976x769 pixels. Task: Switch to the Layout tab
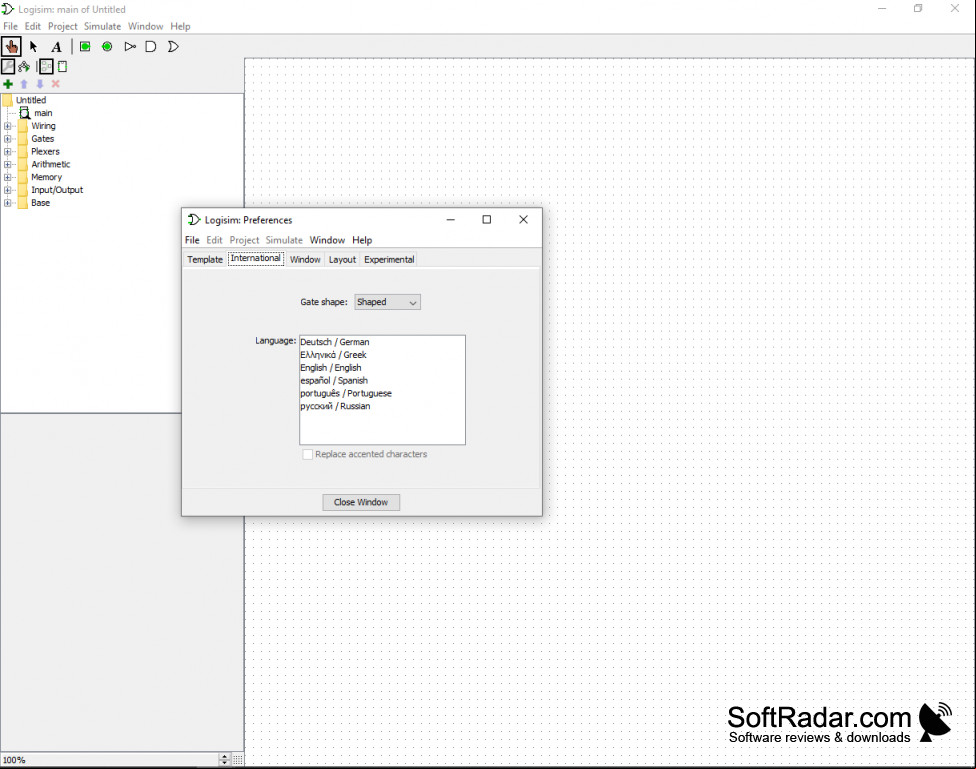pos(342,260)
